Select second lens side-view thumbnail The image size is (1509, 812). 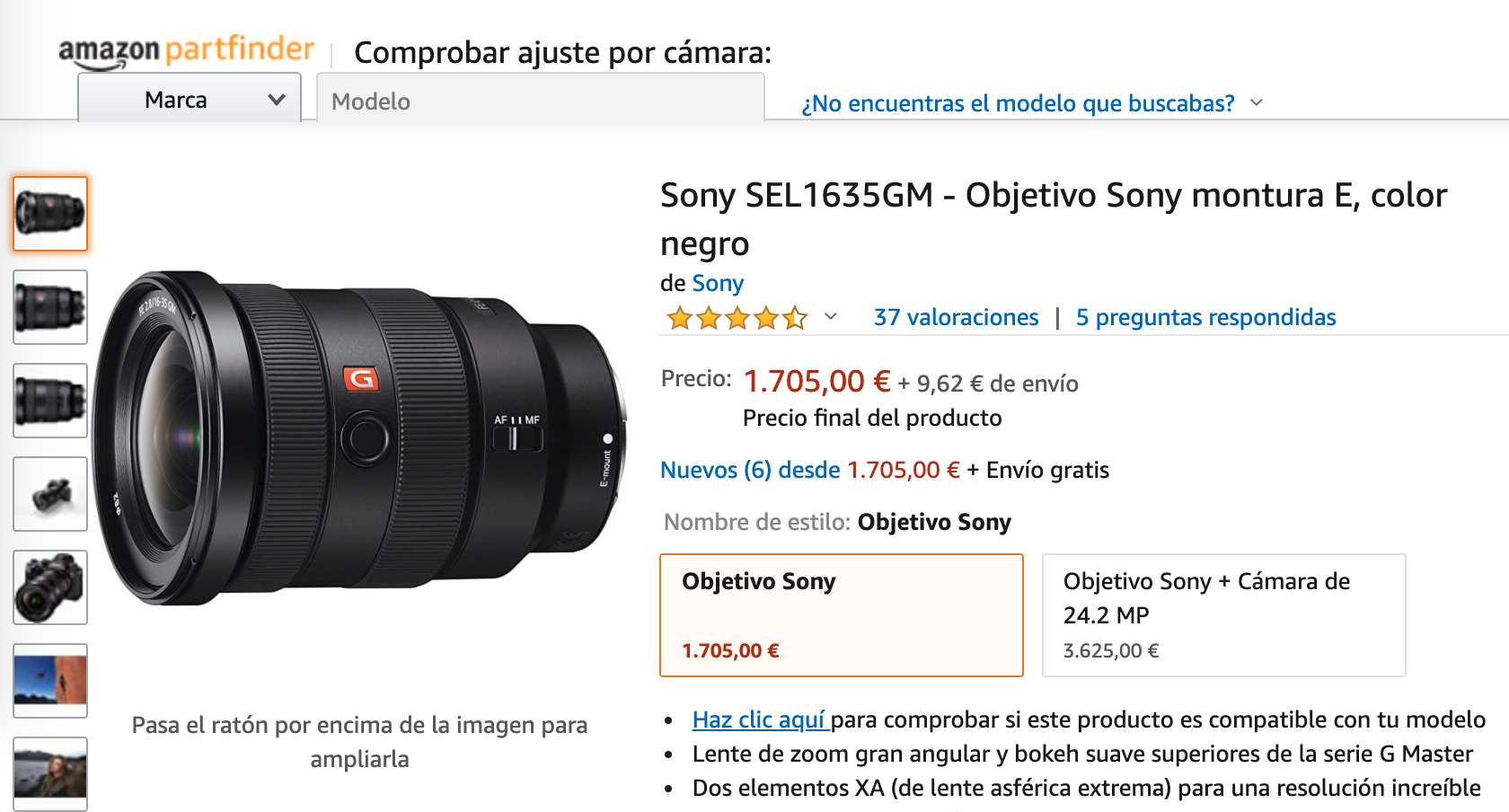[x=50, y=307]
